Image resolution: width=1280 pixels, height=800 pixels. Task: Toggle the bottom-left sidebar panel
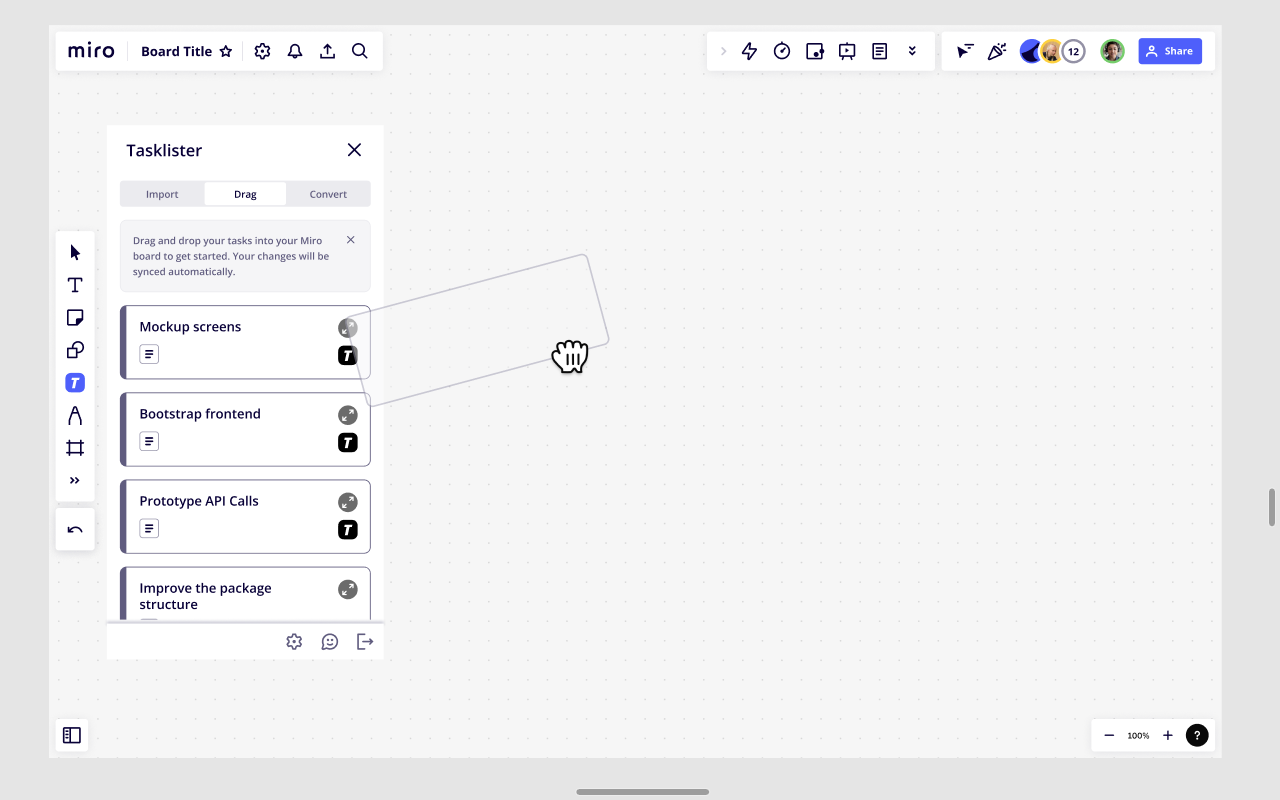point(72,735)
